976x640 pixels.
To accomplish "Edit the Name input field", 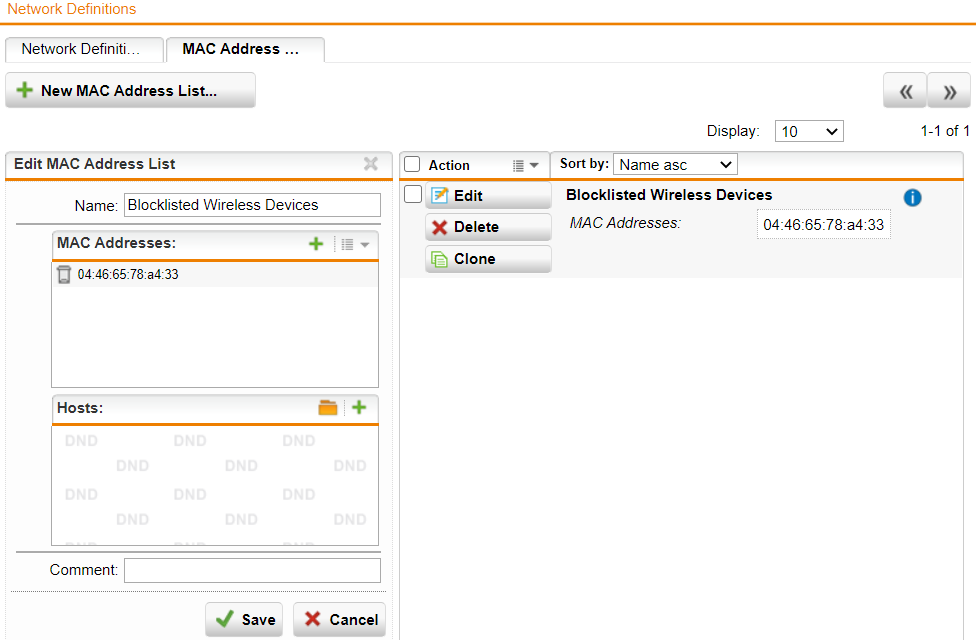I will [252, 205].
